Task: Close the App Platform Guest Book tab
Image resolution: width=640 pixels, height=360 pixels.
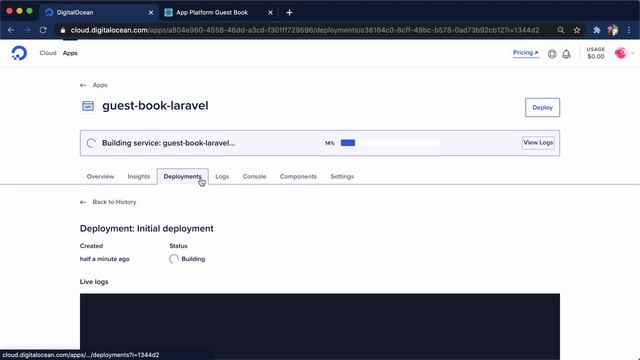Action: [270, 13]
